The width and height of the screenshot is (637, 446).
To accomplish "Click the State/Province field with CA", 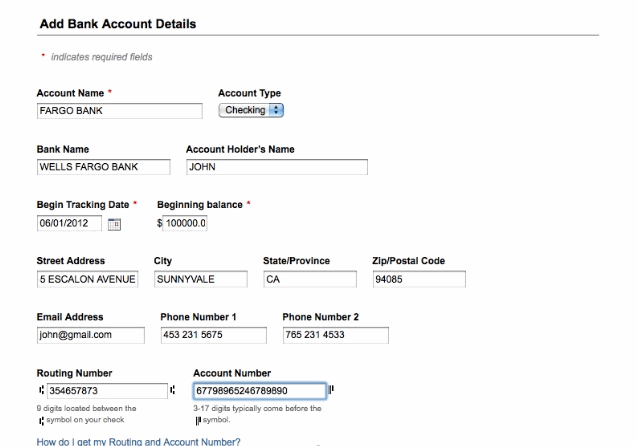I will coord(310,279).
